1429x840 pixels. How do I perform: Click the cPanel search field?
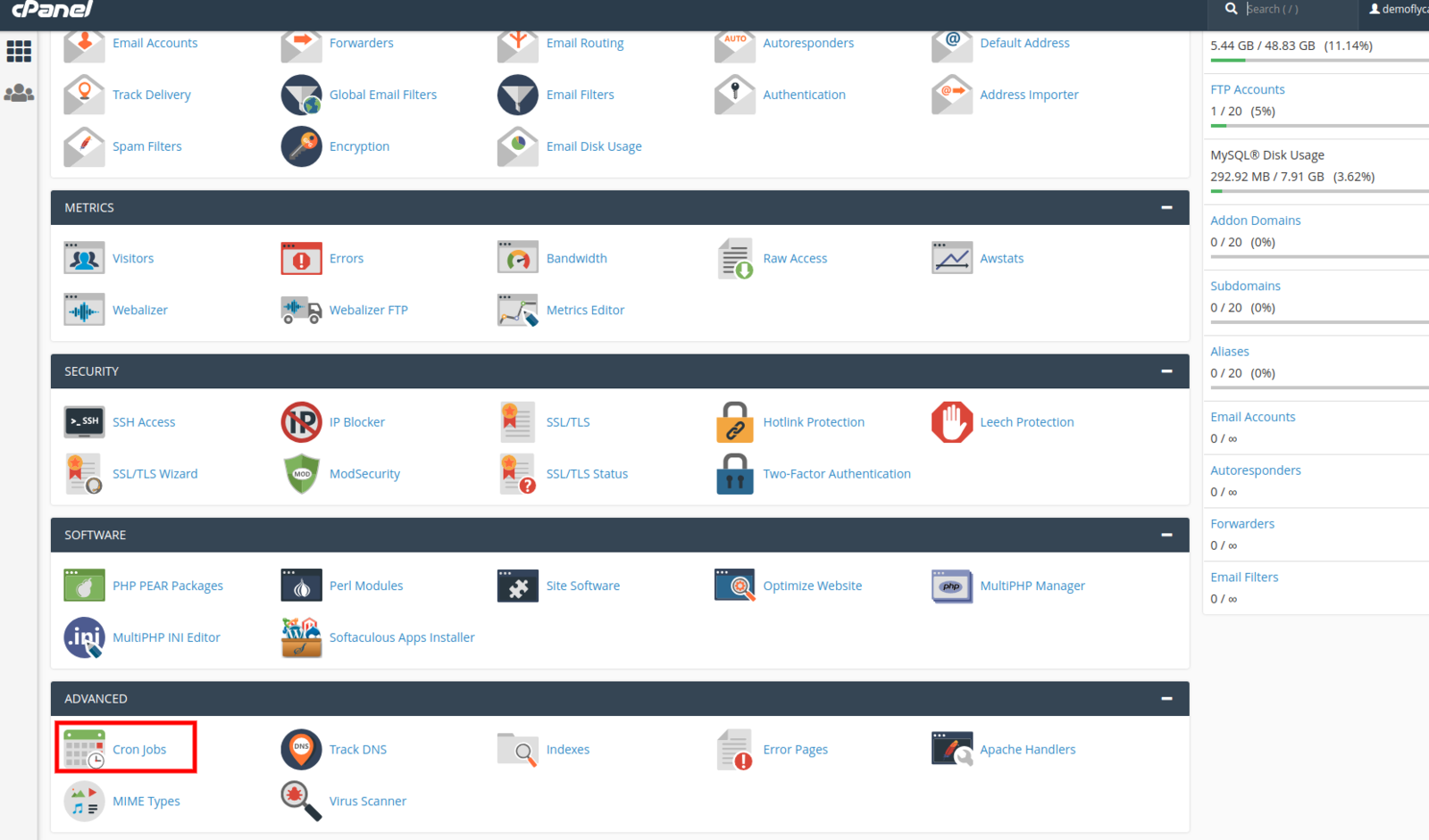pyautogui.click(x=1299, y=9)
